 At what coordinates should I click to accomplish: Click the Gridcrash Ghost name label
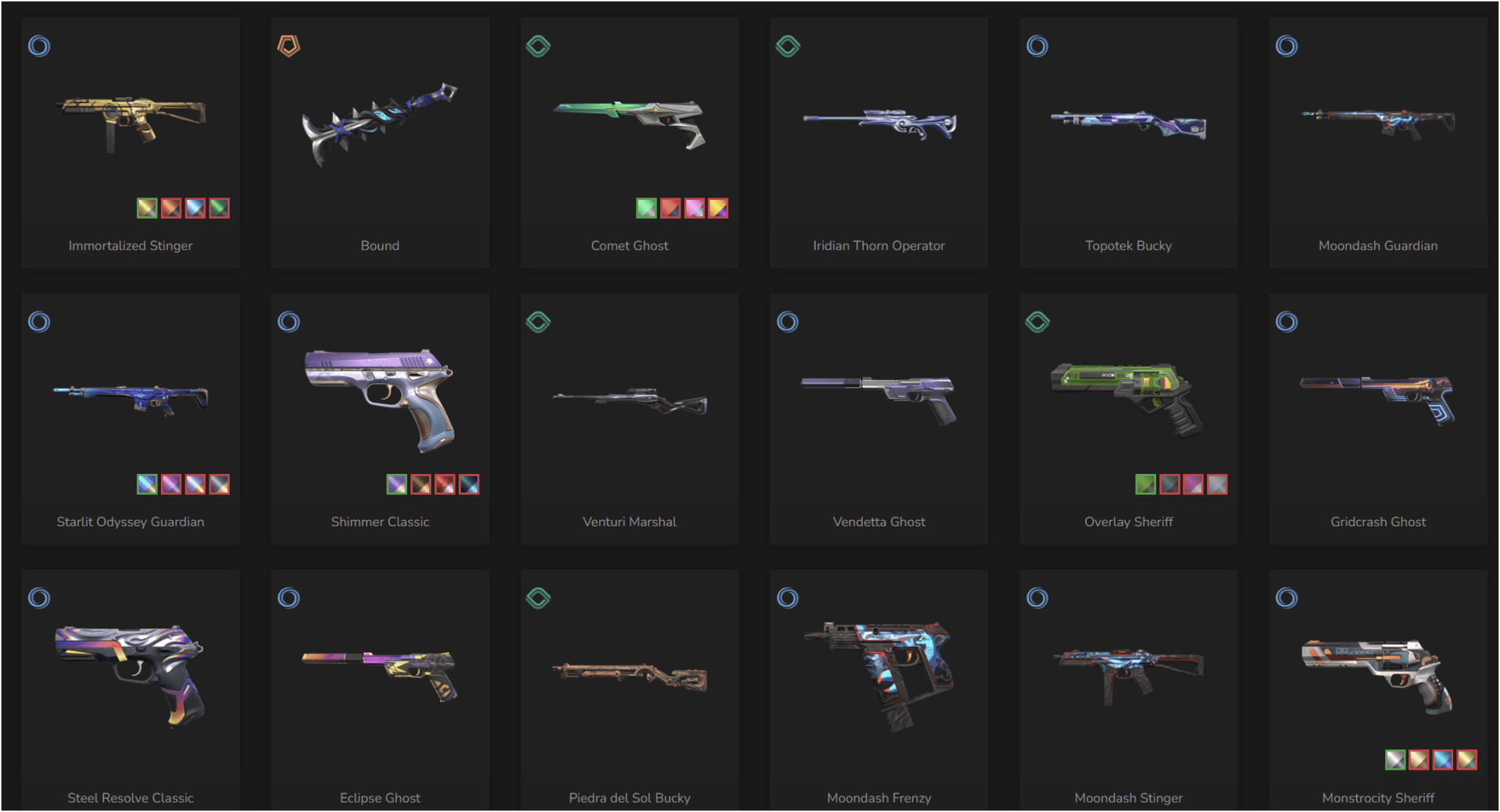[x=1378, y=522]
